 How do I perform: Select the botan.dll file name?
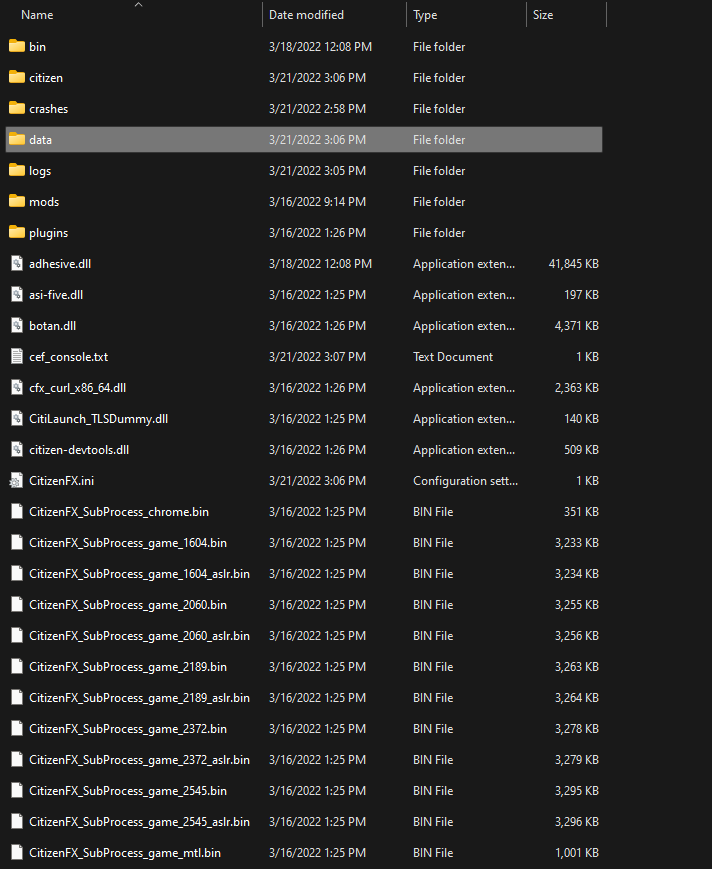tap(53, 326)
